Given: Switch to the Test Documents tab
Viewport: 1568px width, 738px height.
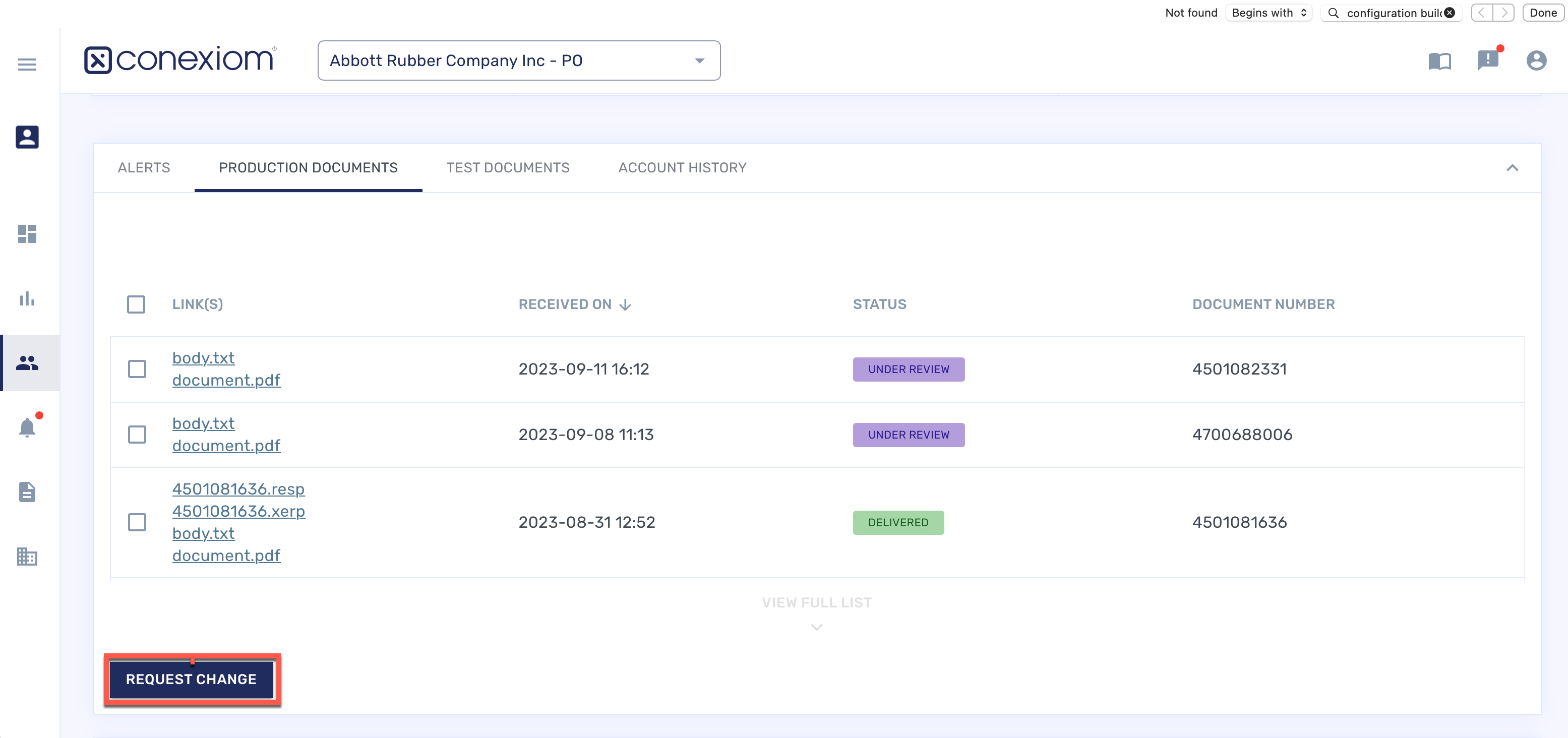Looking at the screenshot, I should coord(508,167).
